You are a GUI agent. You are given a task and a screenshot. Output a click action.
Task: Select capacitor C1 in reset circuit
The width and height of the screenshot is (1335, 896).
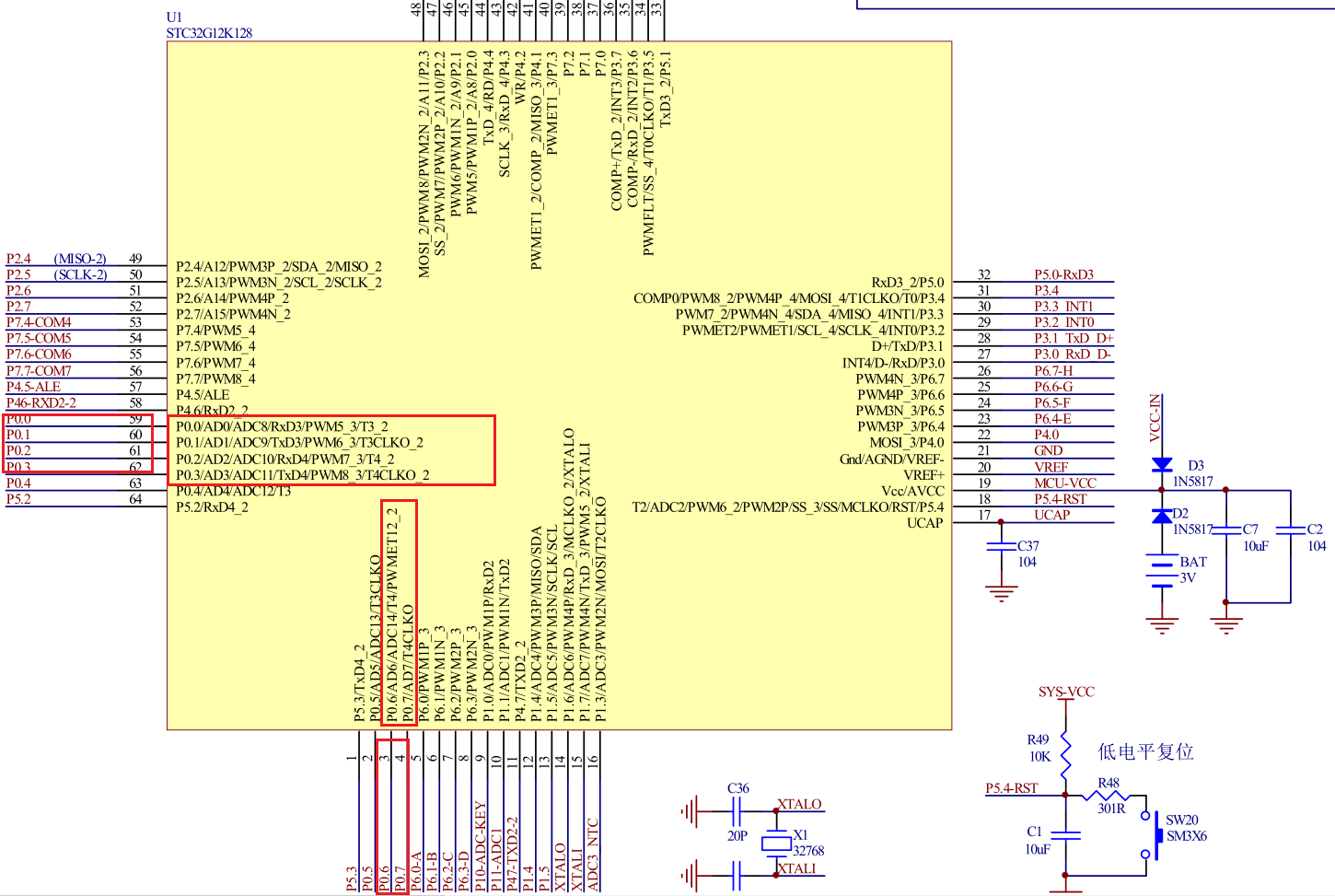click(x=1066, y=836)
